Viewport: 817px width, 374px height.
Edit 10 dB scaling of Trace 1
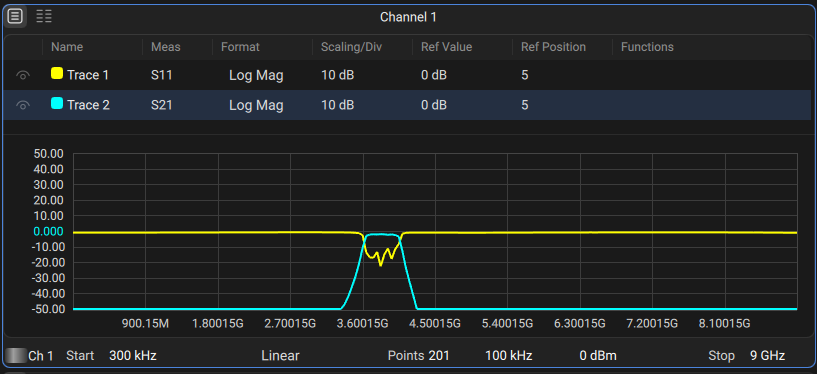[x=338, y=76]
